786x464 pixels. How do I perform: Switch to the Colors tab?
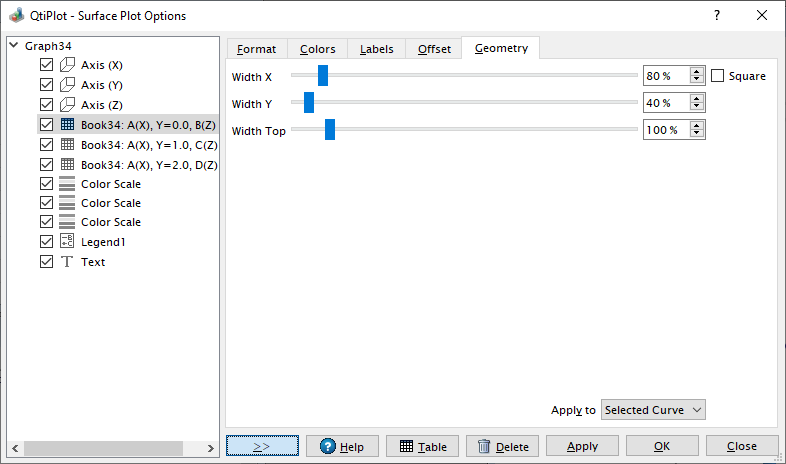point(318,49)
